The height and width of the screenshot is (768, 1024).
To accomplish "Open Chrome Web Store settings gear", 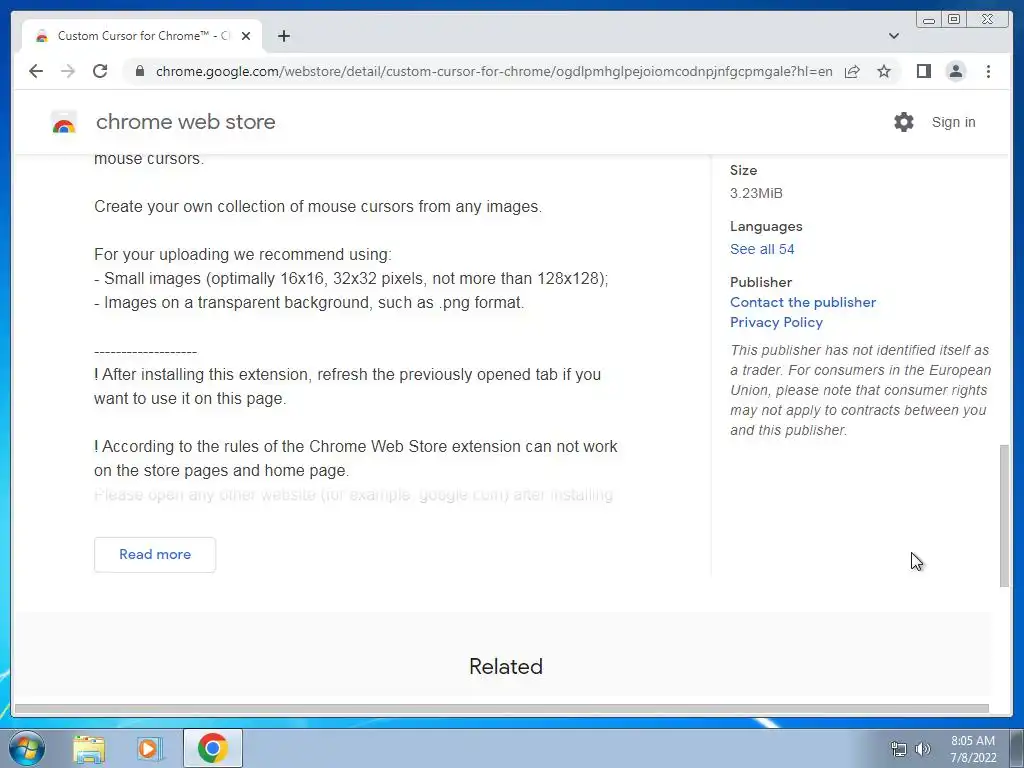I will (904, 122).
